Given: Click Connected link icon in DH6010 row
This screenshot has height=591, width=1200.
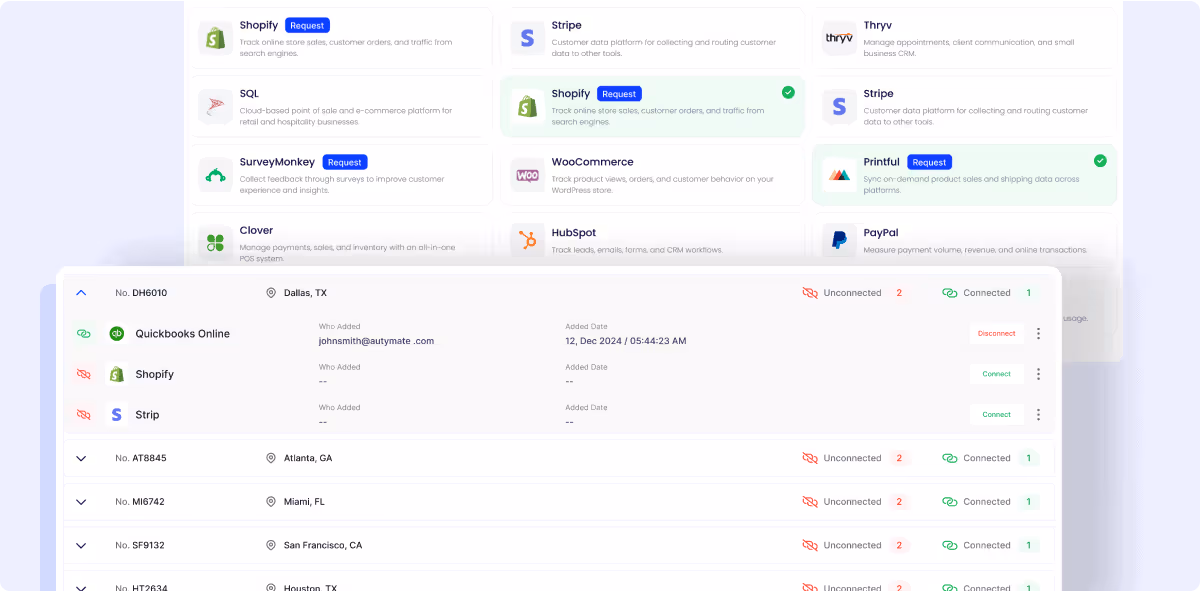Looking at the screenshot, I should pyautogui.click(x=950, y=293).
